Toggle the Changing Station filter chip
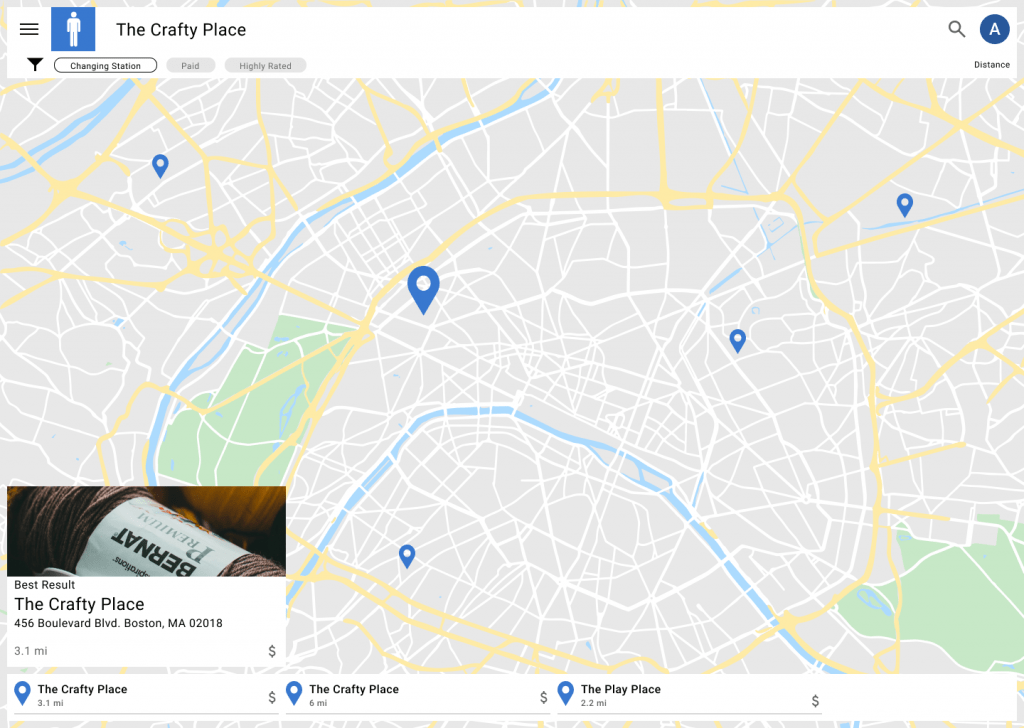This screenshot has height=728, width=1024. pyautogui.click(x=105, y=66)
